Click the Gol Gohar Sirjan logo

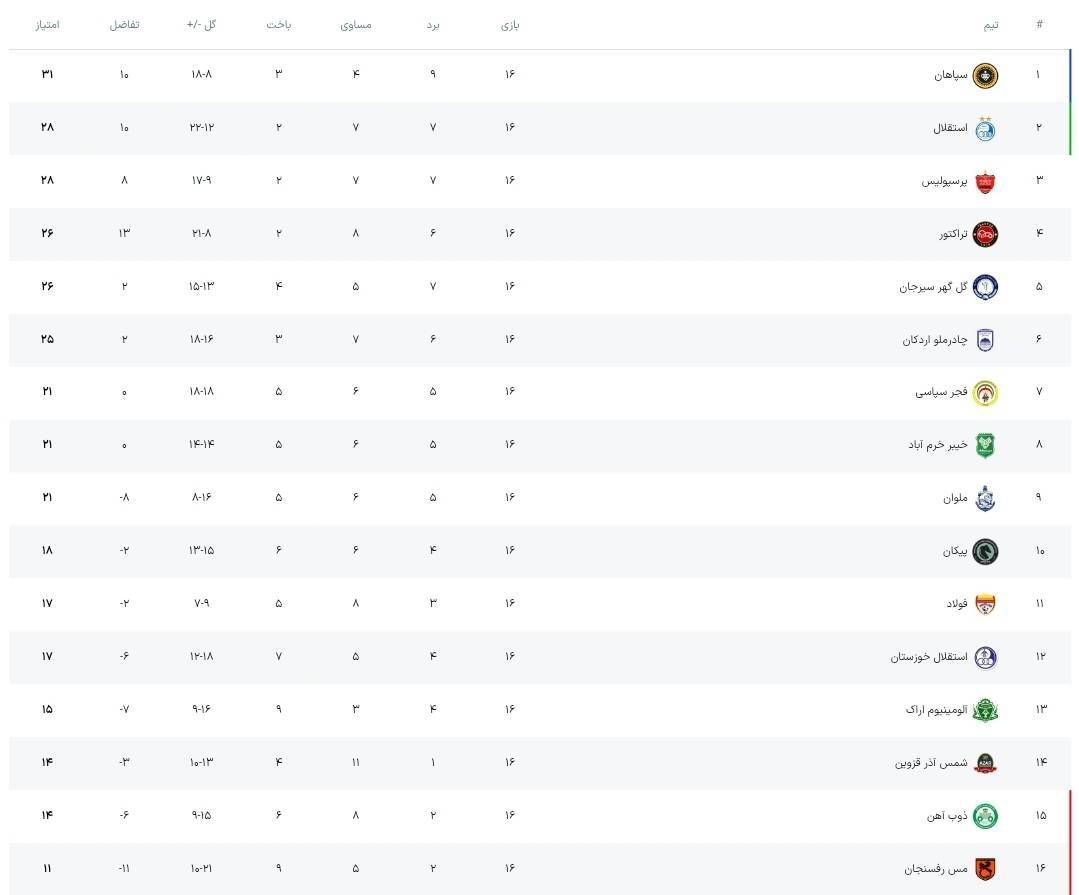[x=985, y=287]
